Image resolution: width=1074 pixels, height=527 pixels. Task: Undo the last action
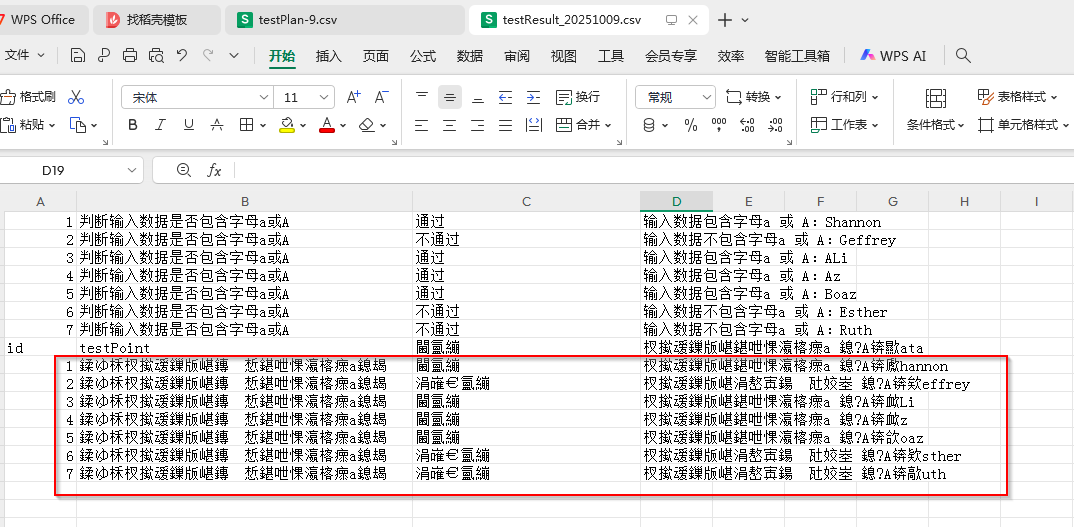182,56
